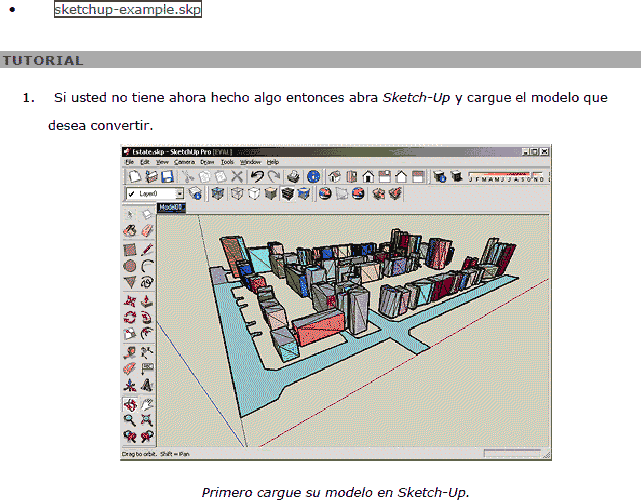Switch to Back view house outline icon

[x=401, y=177]
